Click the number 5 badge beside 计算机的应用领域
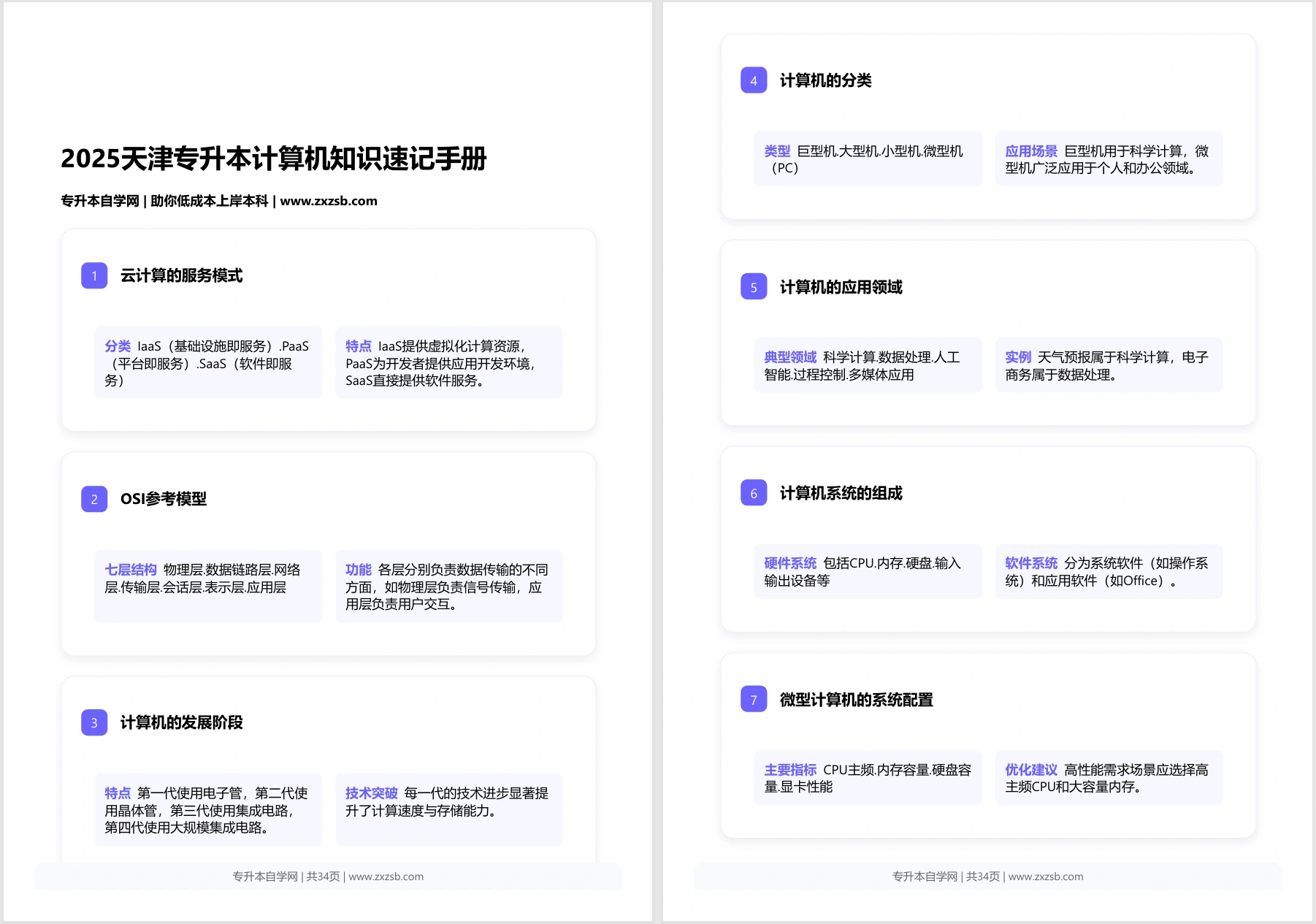This screenshot has width=1316, height=924. (x=754, y=287)
